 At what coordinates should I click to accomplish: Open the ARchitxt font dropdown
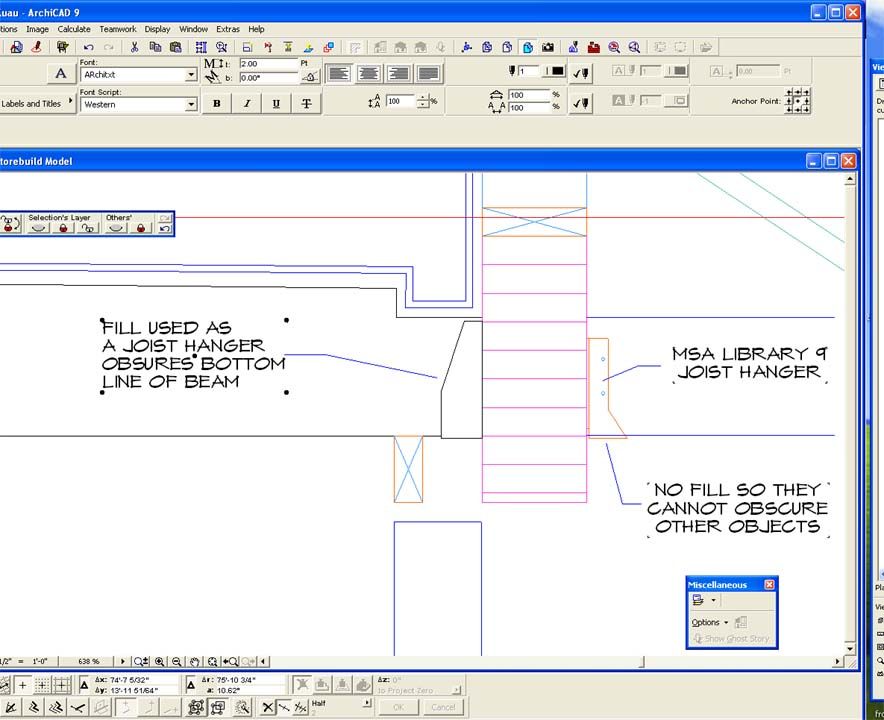[191, 74]
